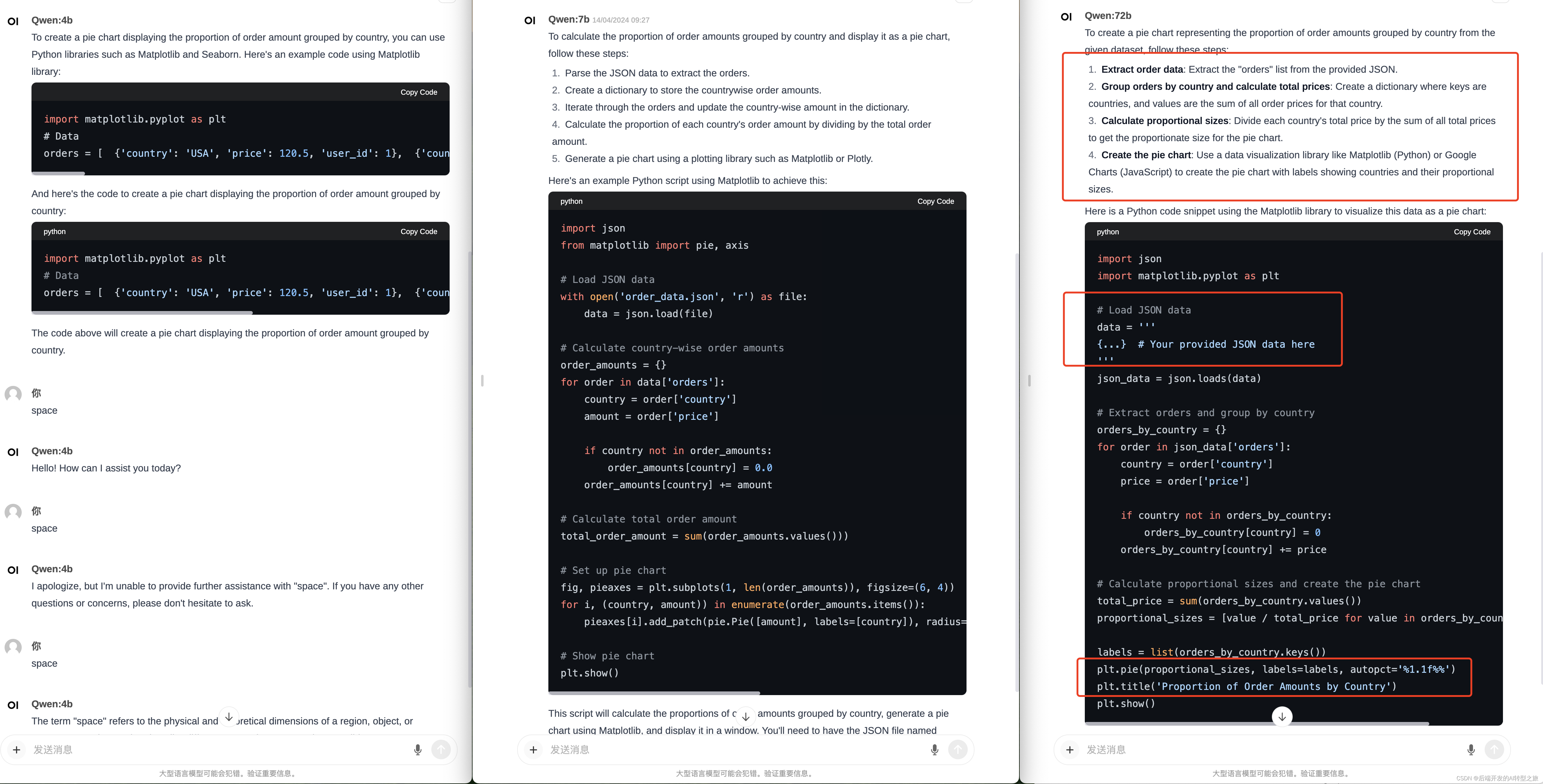The image size is (1543, 784).
Task: Click the plus icon in Qwen:7b message bar
Action: [x=533, y=750]
